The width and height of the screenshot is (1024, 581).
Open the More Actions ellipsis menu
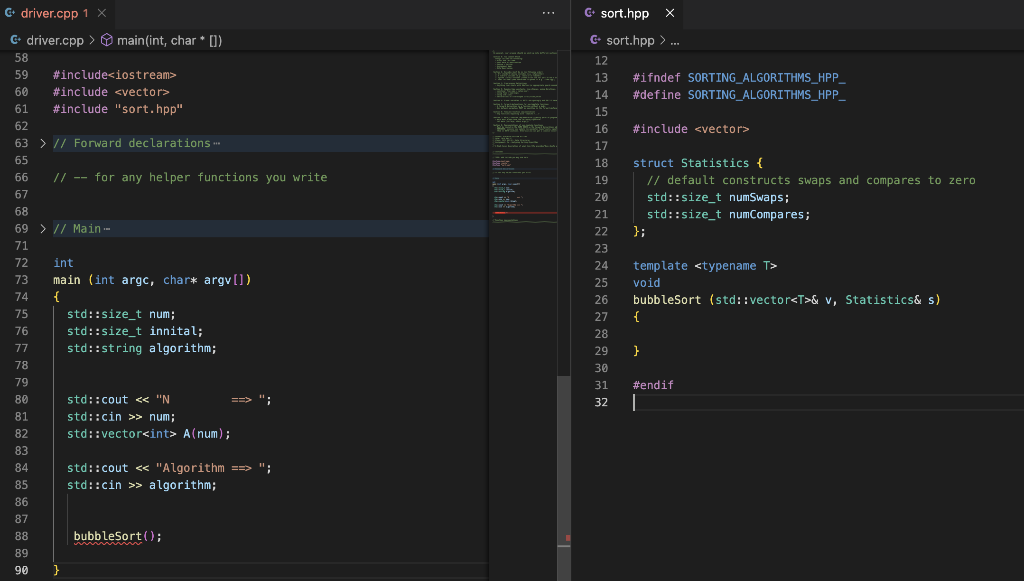pos(549,13)
